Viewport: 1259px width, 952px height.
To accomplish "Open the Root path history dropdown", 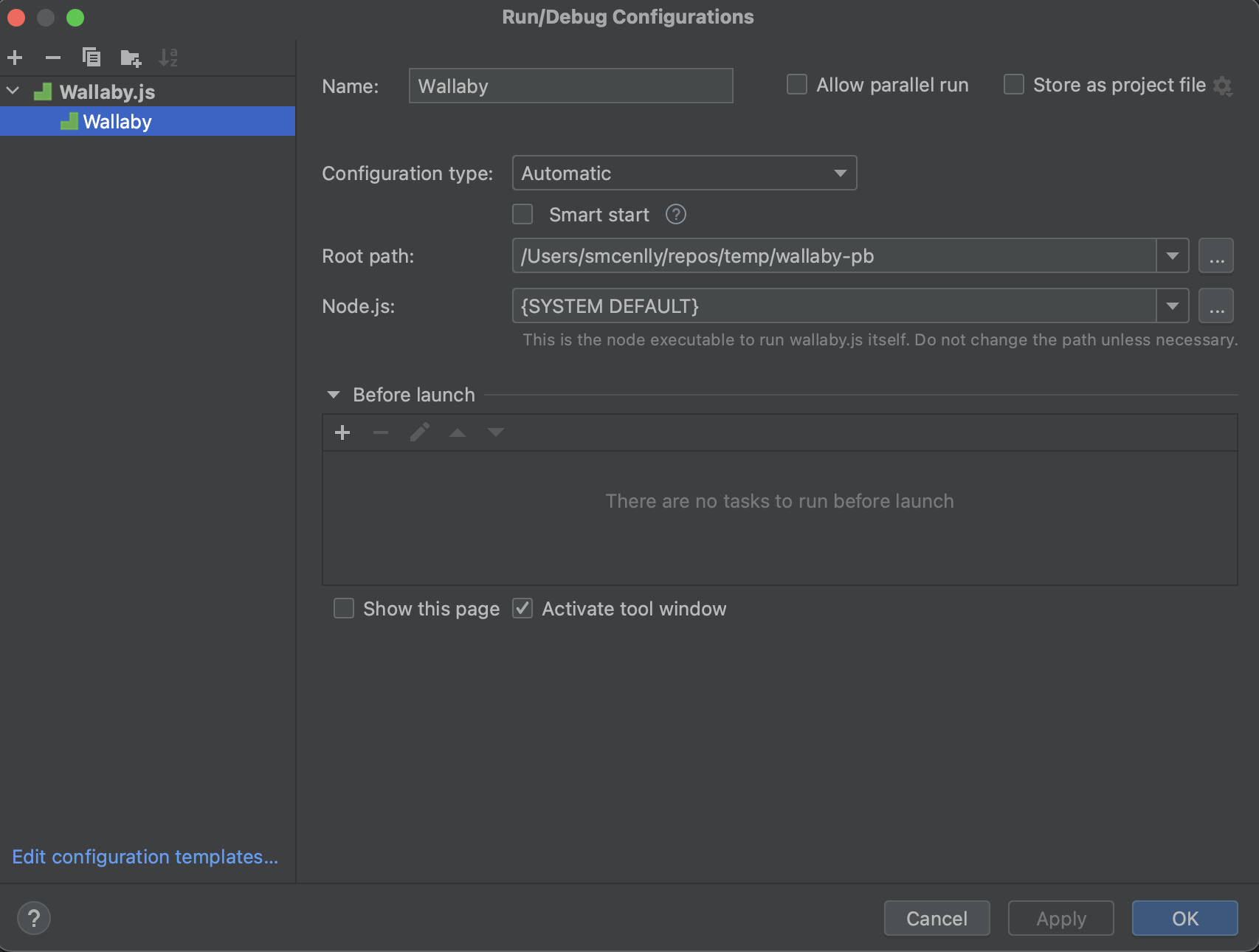I will [1172, 255].
